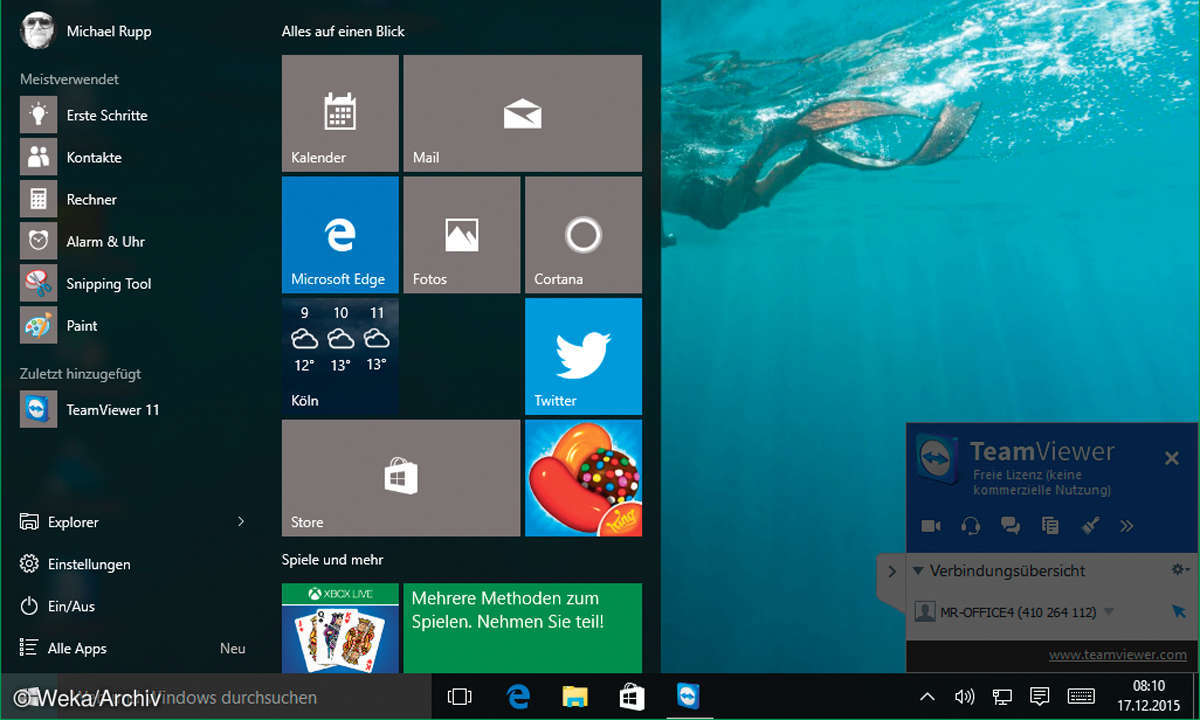The height and width of the screenshot is (720, 1200).
Task: Click the volume speaker tray icon
Action: point(965,697)
